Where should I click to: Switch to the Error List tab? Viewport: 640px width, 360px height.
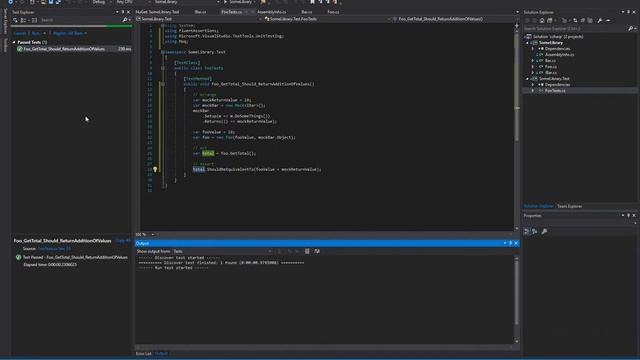[x=144, y=353]
